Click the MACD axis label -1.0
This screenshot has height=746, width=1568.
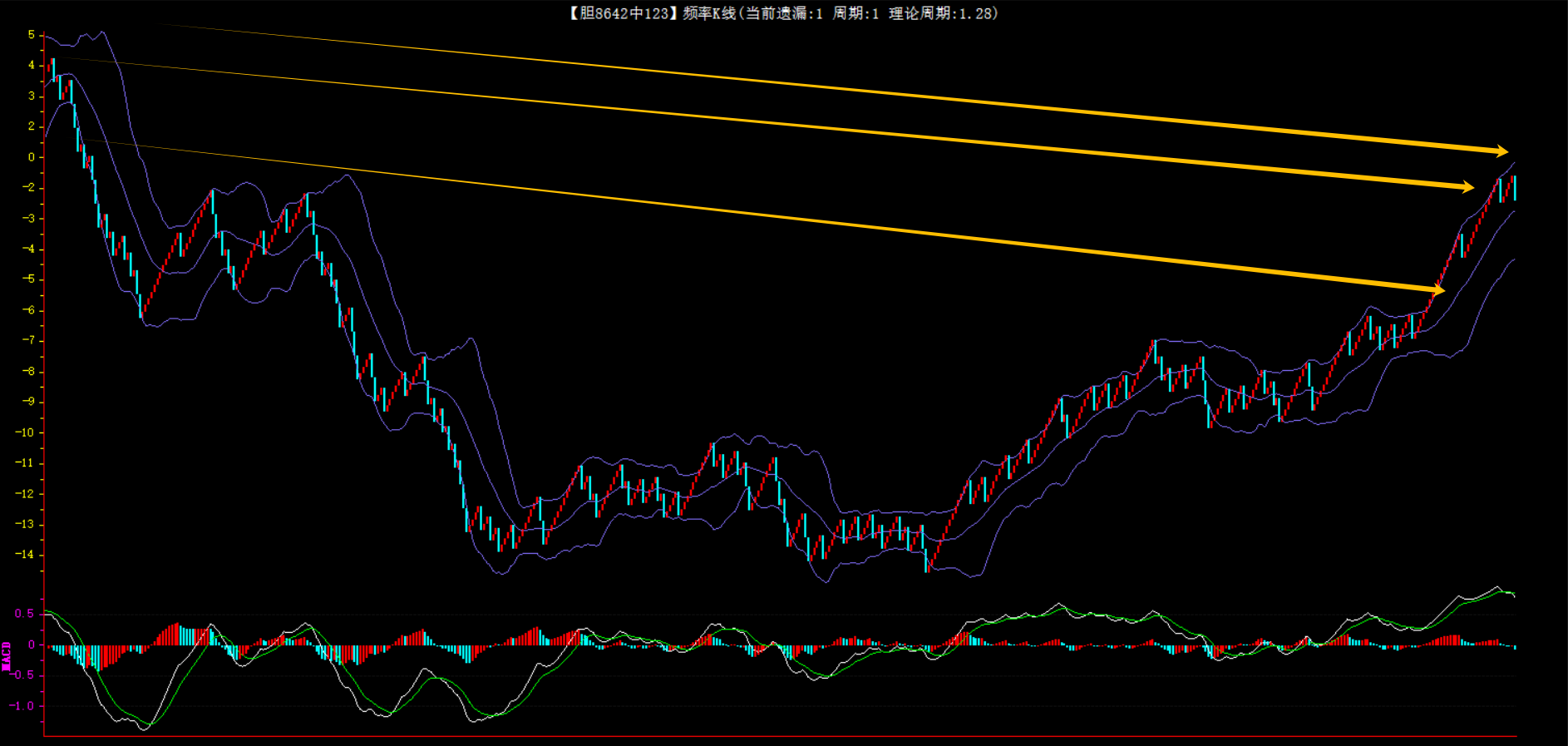click(22, 706)
